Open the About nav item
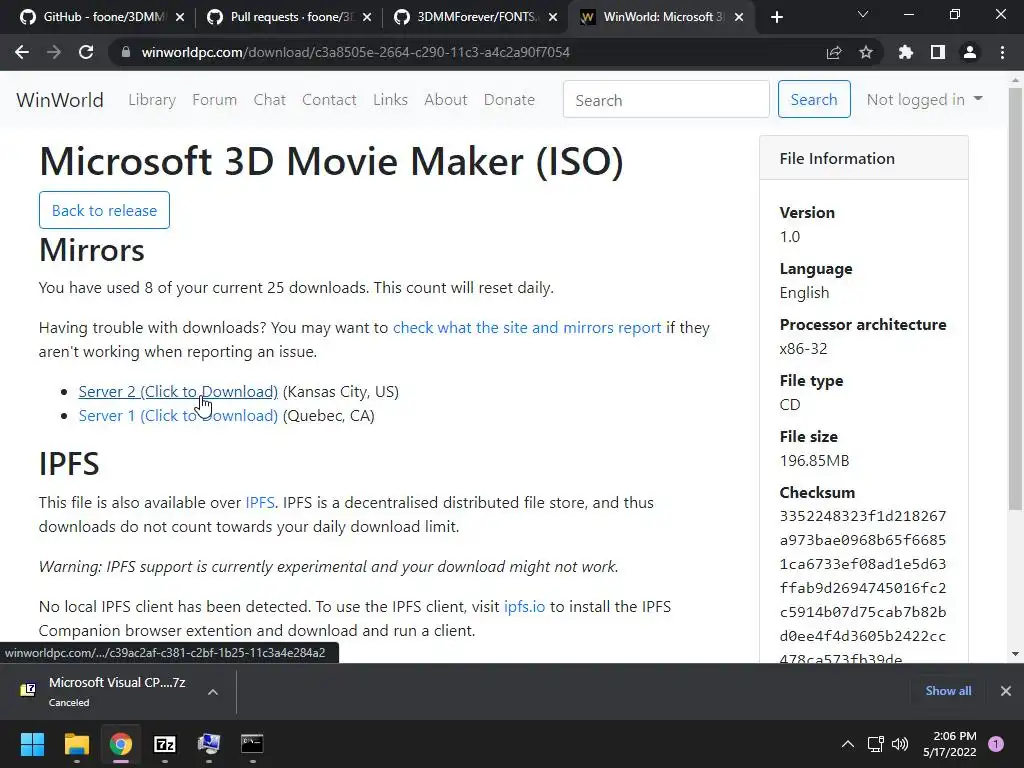Image resolution: width=1024 pixels, height=768 pixels. (446, 100)
